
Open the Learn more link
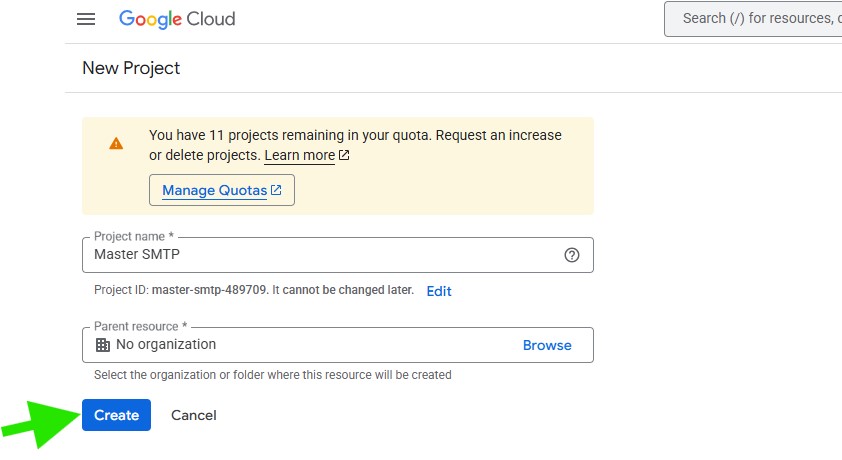[x=299, y=156]
